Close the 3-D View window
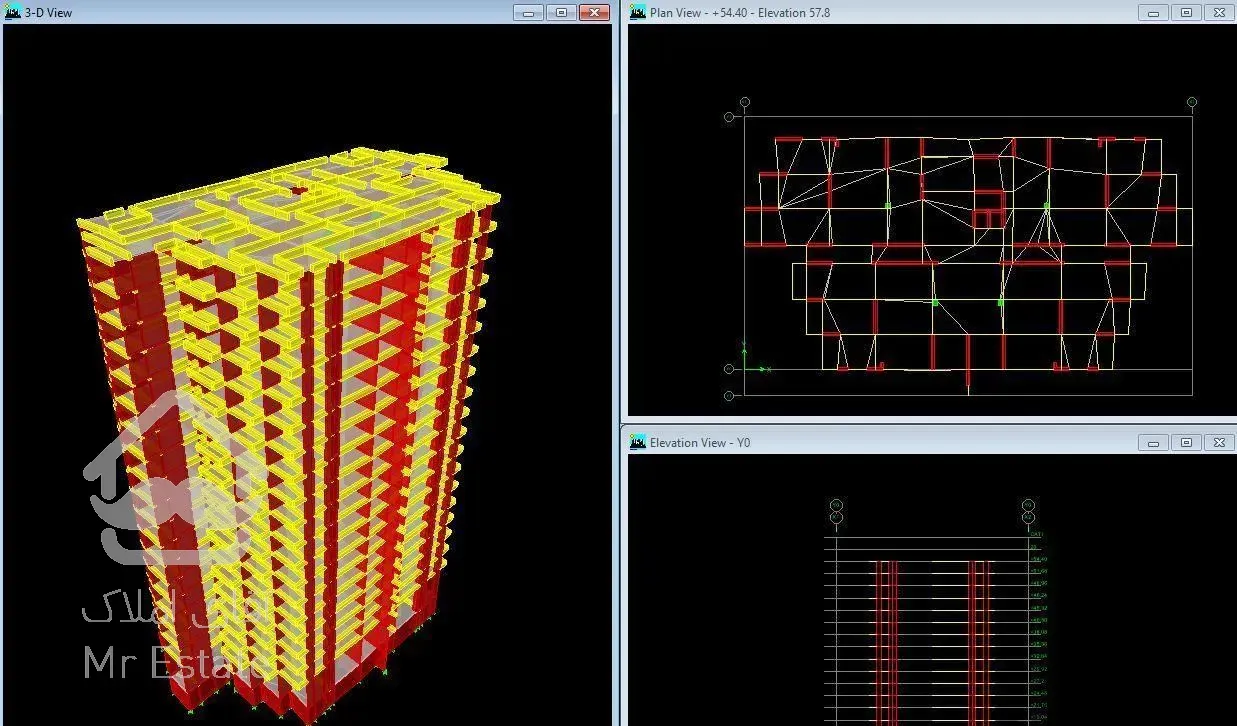The image size is (1237, 726). click(x=594, y=13)
